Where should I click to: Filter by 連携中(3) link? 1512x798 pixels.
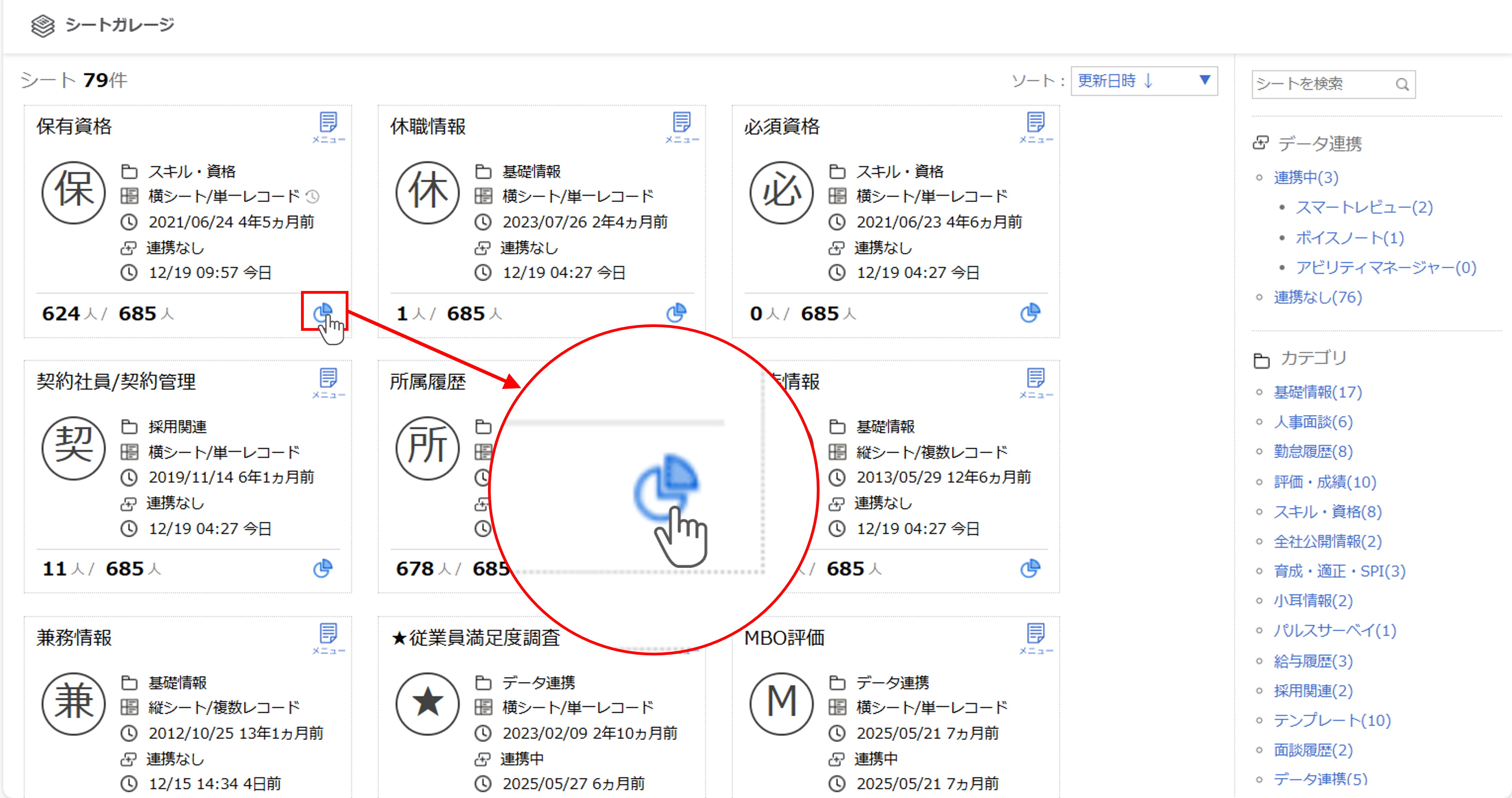1305,177
